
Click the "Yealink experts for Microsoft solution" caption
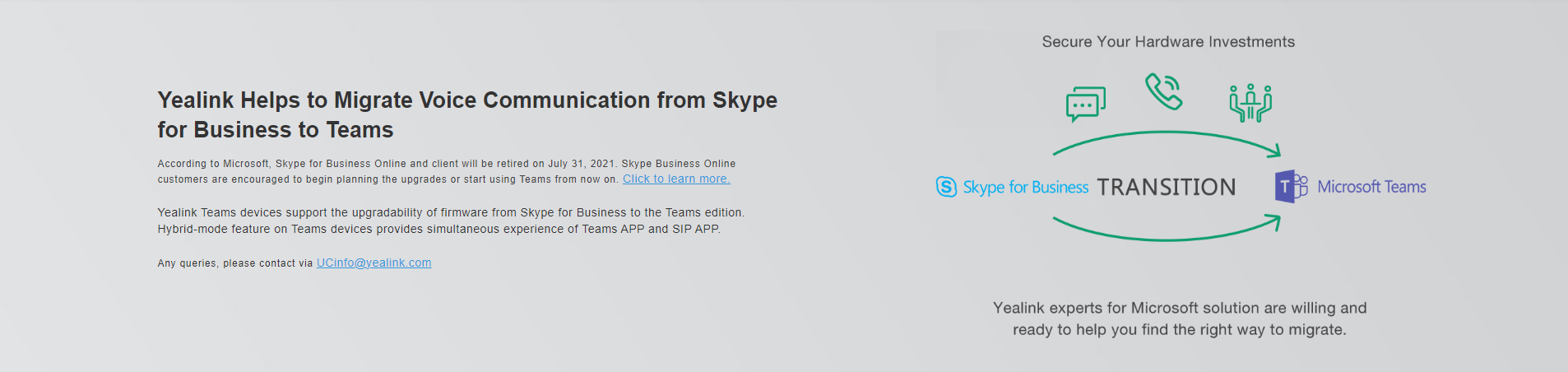(x=1180, y=319)
